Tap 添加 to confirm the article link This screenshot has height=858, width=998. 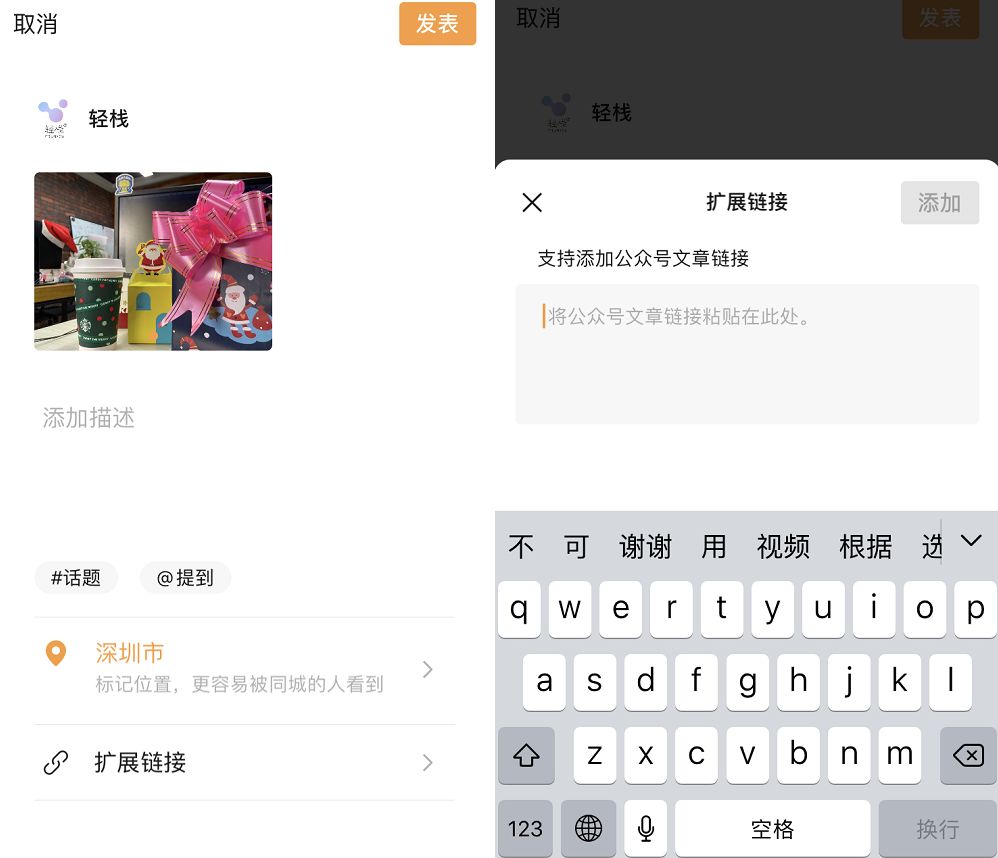[940, 203]
